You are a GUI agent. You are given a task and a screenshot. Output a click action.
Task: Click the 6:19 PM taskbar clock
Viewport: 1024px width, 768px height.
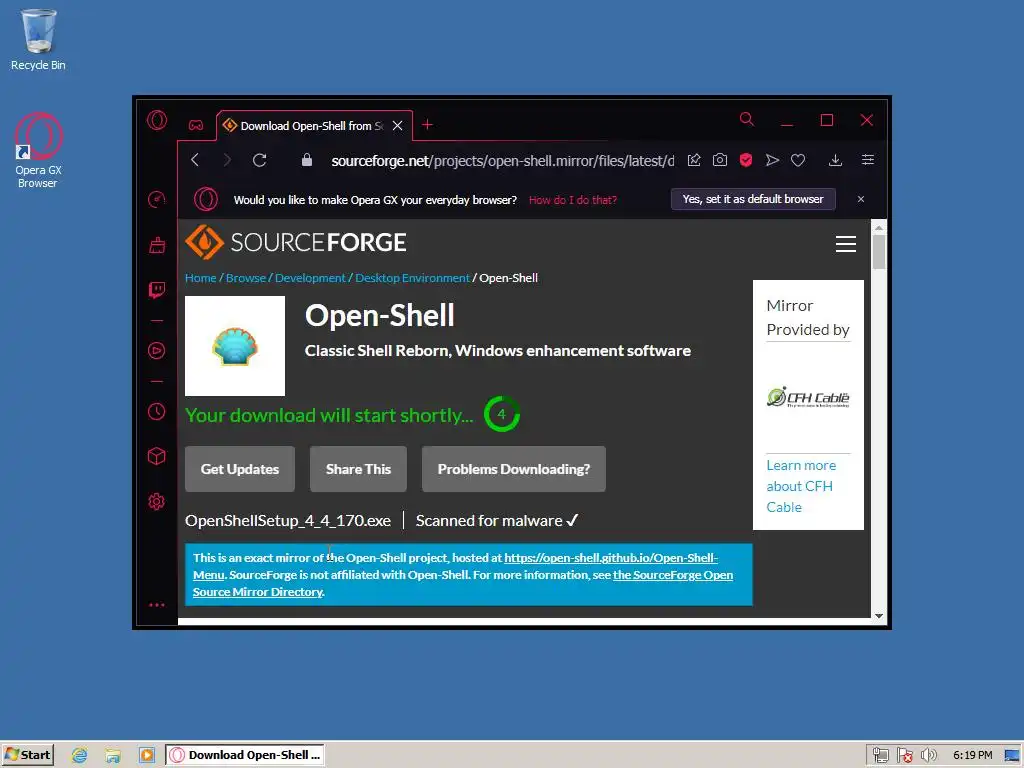point(972,755)
